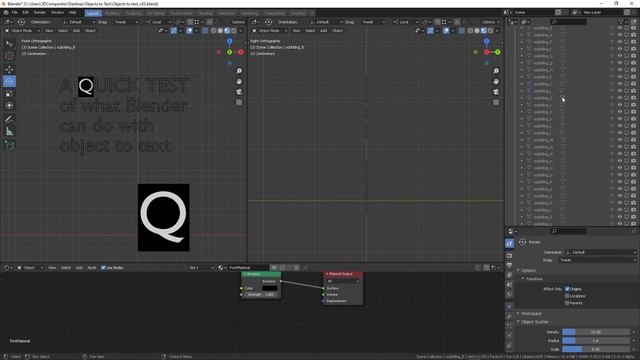Toggle X-Ray in right viewport header
The image size is (640, 360).
462,31
